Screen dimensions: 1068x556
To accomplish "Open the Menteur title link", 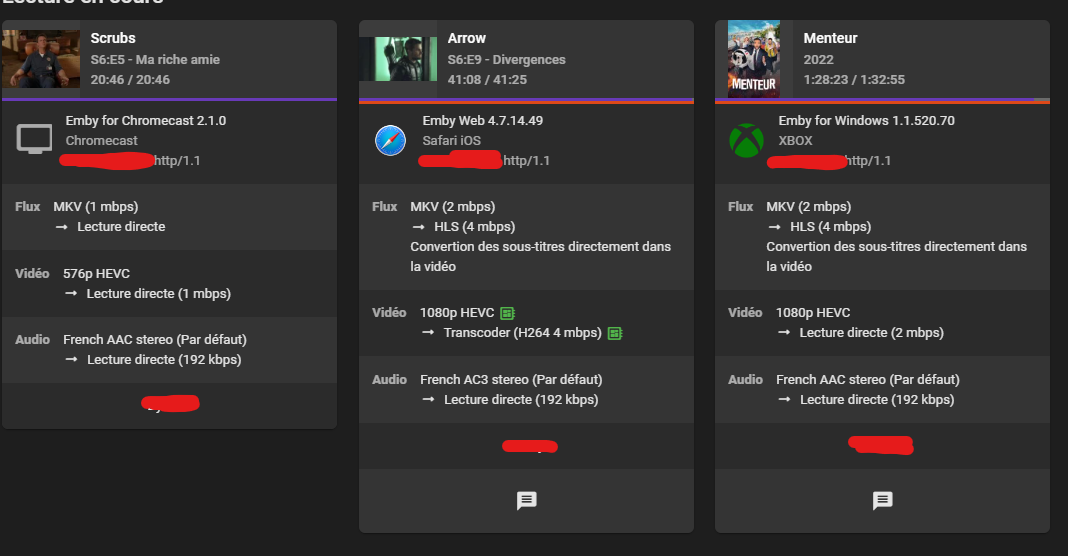I will click(830, 38).
